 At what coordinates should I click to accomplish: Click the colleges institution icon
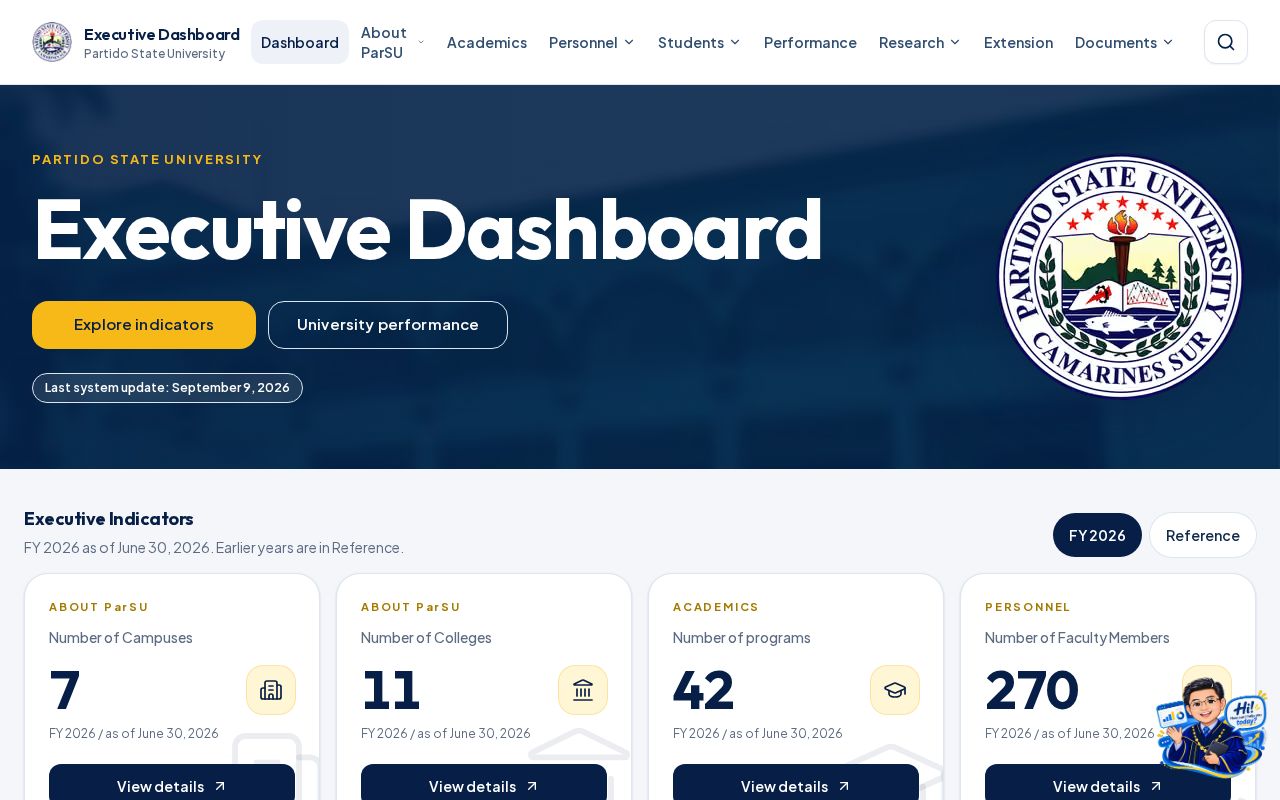pyautogui.click(x=583, y=690)
